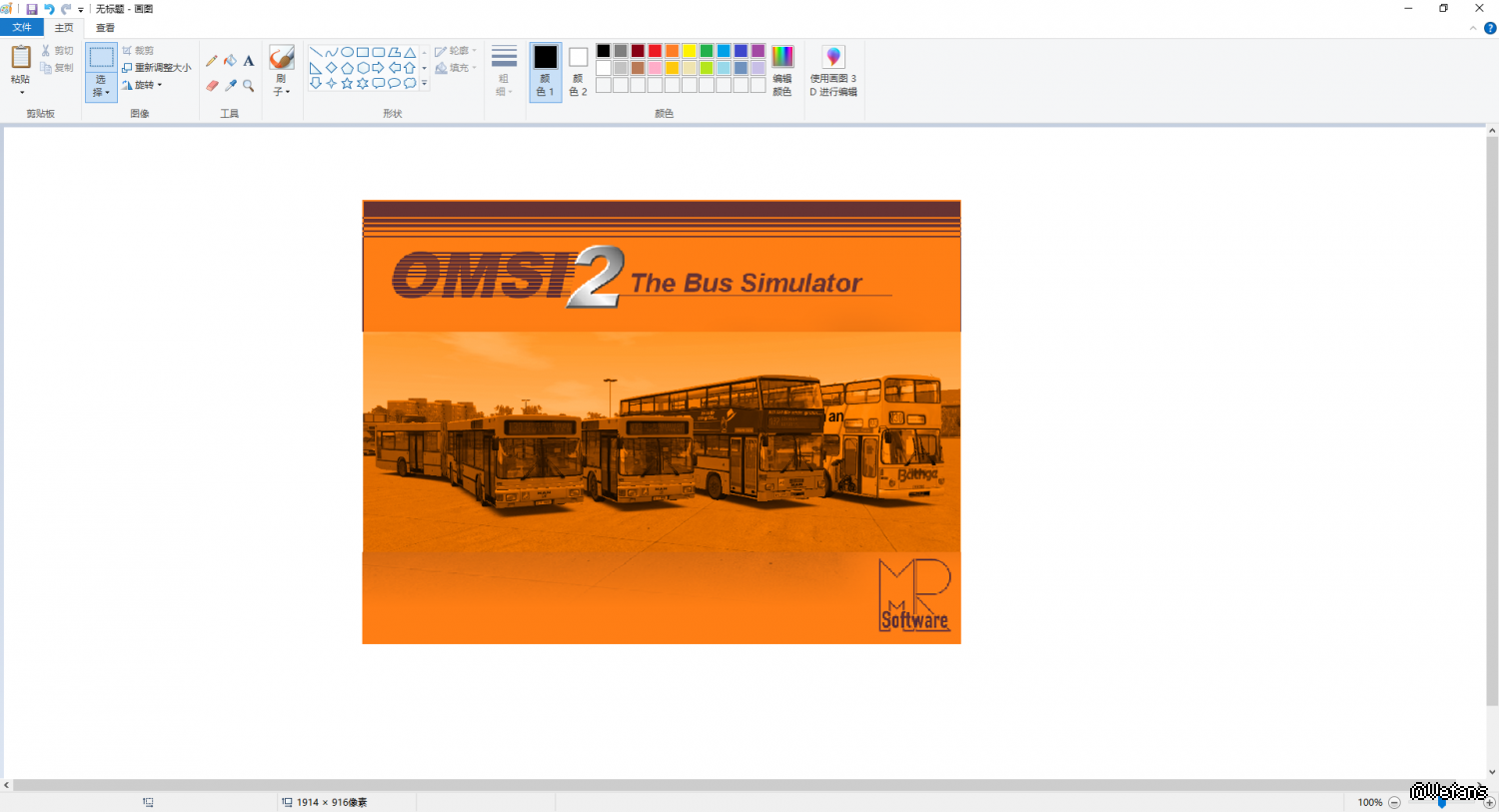Switch to the 查看 View tab
This screenshot has width=1499, height=812.
[105, 28]
